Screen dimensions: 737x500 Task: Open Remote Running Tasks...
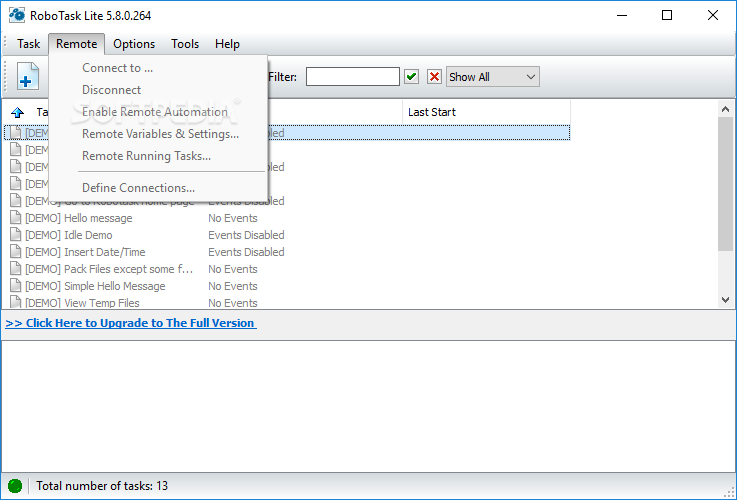point(158,156)
